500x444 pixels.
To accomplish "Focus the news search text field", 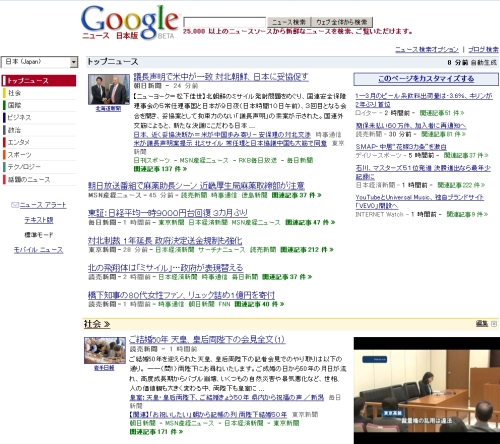I will click(x=224, y=22).
